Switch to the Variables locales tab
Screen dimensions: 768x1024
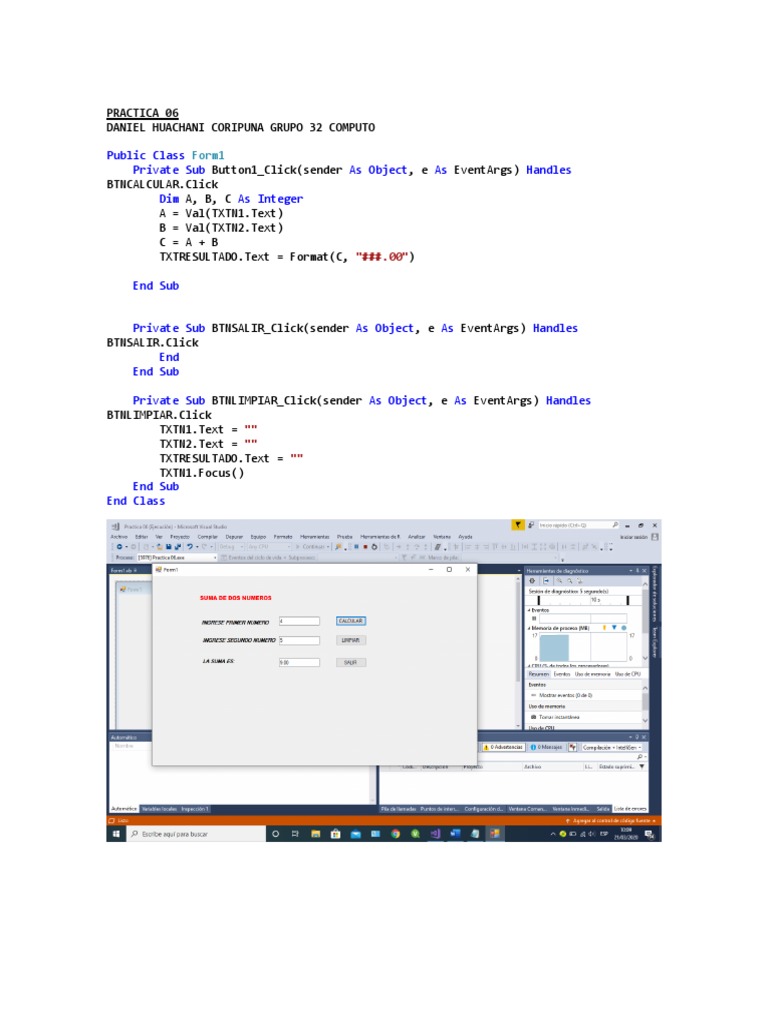tap(160, 808)
